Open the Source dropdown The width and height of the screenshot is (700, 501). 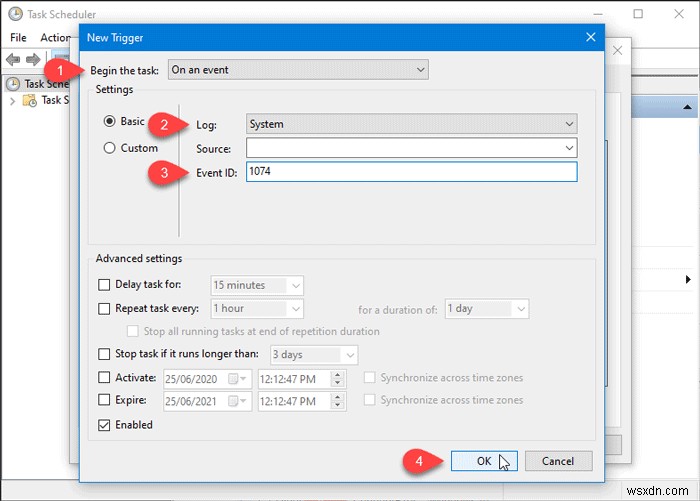(411, 148)
